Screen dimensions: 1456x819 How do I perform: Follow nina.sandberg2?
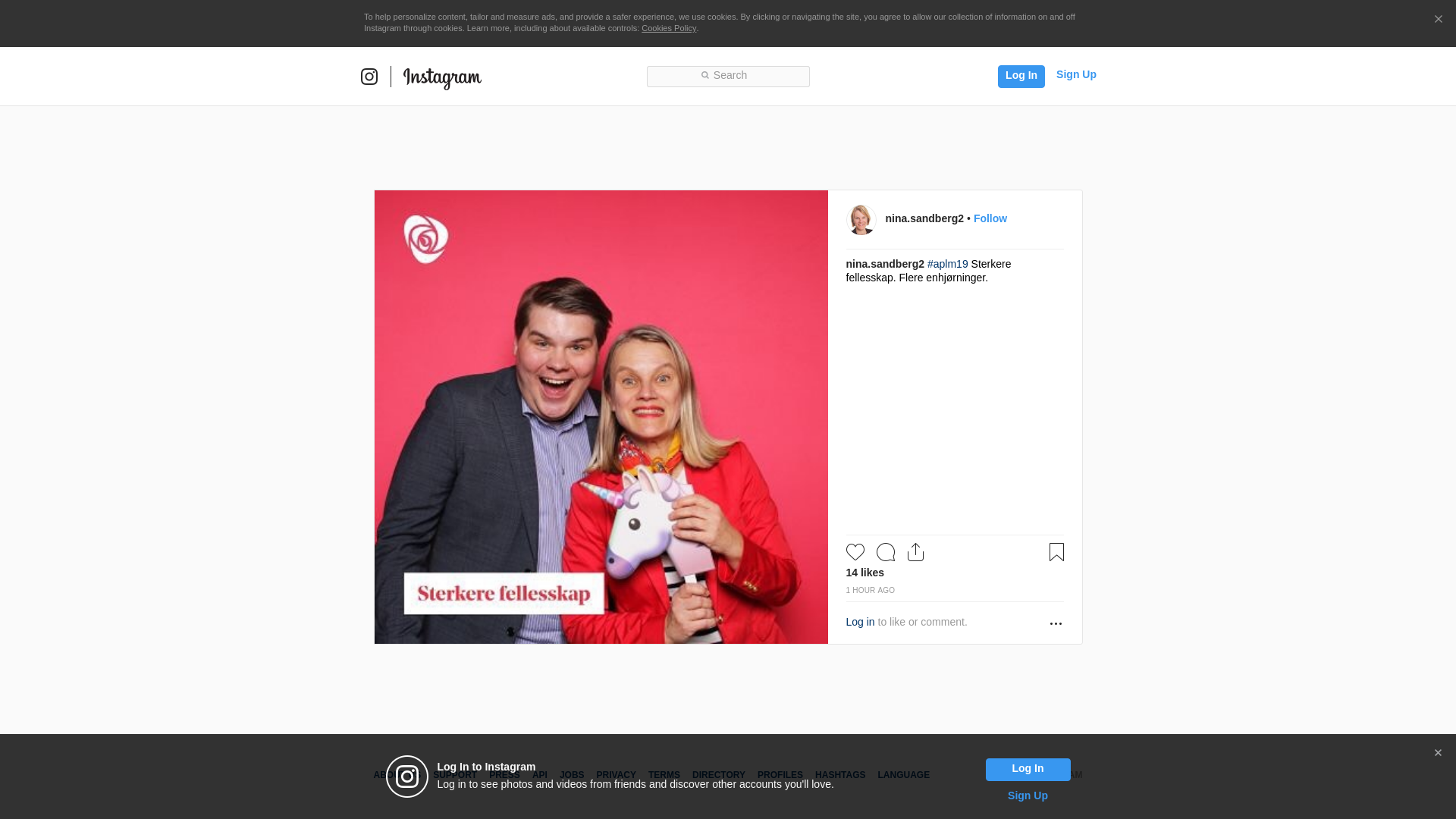(990, 218)
